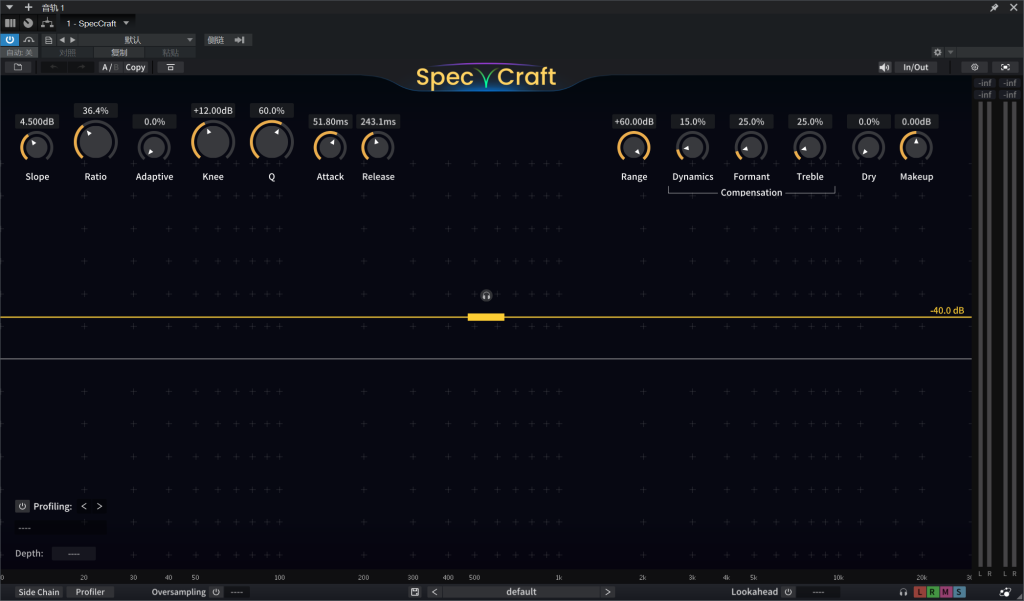
Task: Select the 复制 copy tab
Action: point(119,52)
